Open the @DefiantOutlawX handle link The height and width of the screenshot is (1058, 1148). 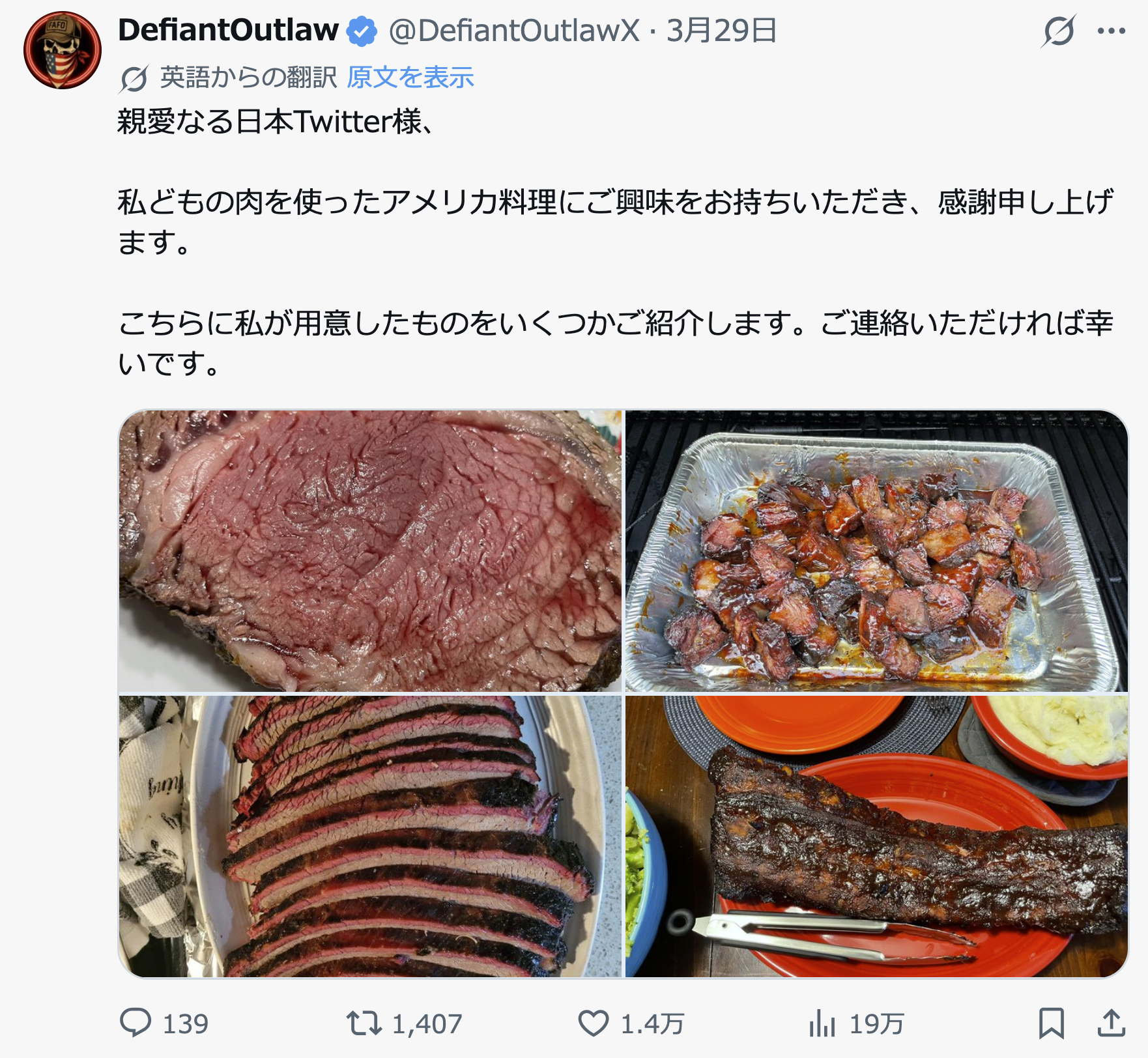(514, 31)
